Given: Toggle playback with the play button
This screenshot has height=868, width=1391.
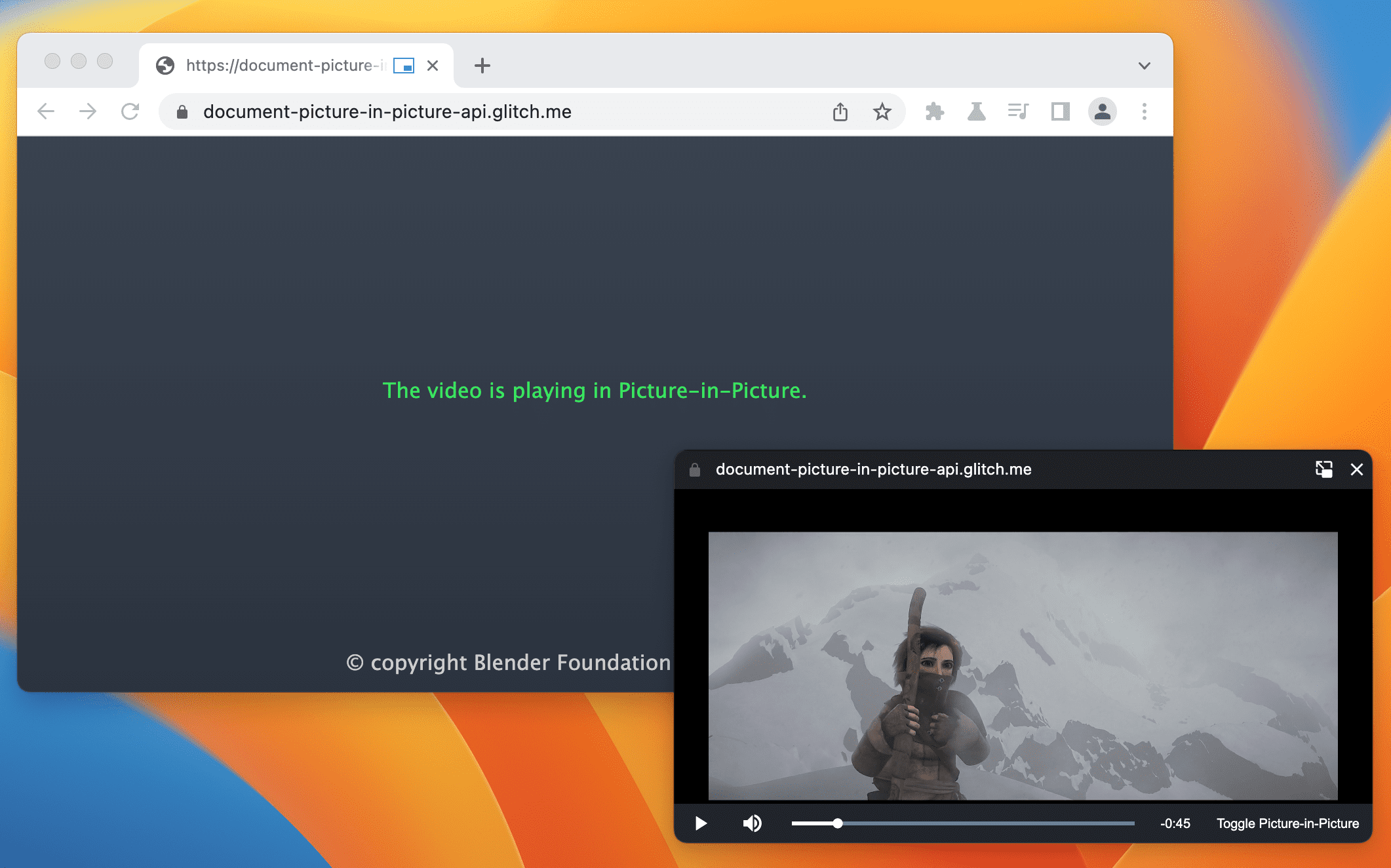Looking at the screenshot, I should pyautogui.click(x=701, y=823).
